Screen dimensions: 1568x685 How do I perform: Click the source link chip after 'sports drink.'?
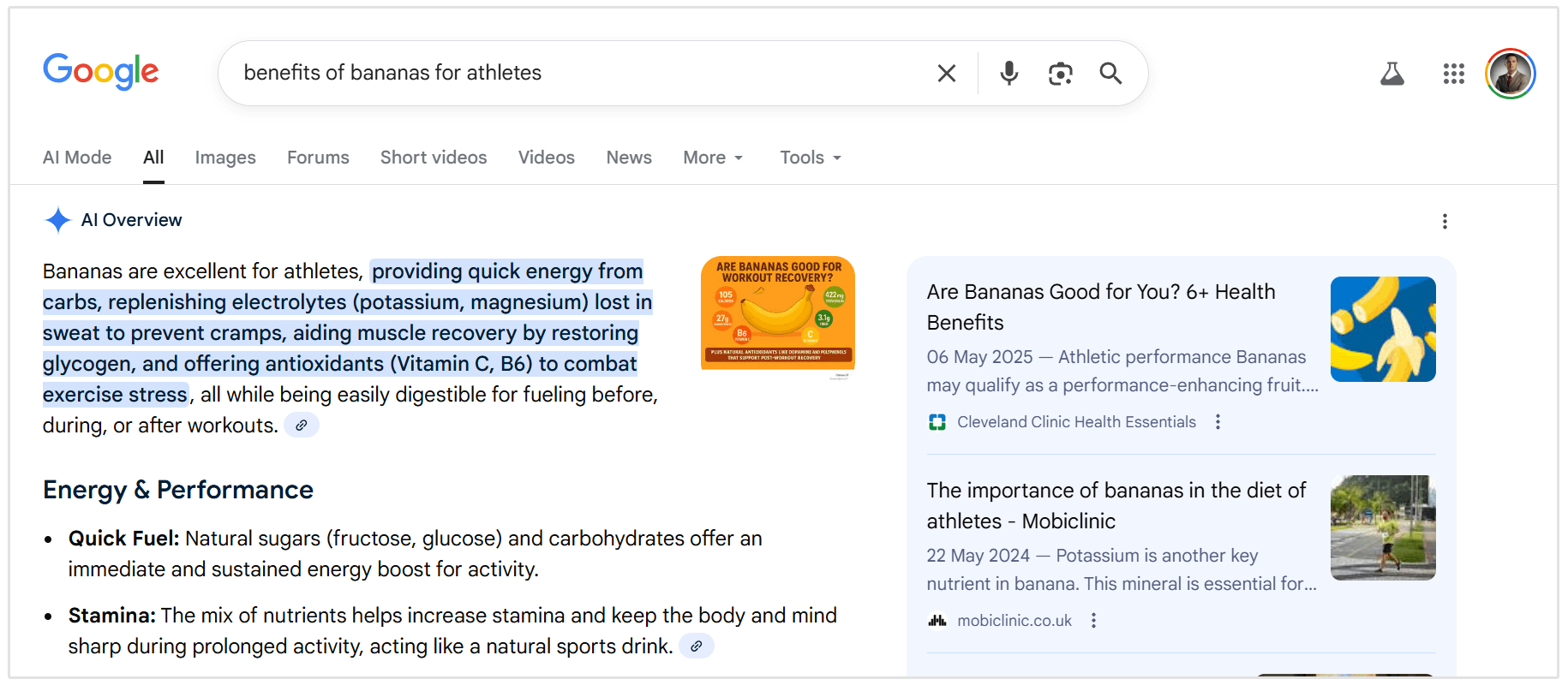(697, 646)
